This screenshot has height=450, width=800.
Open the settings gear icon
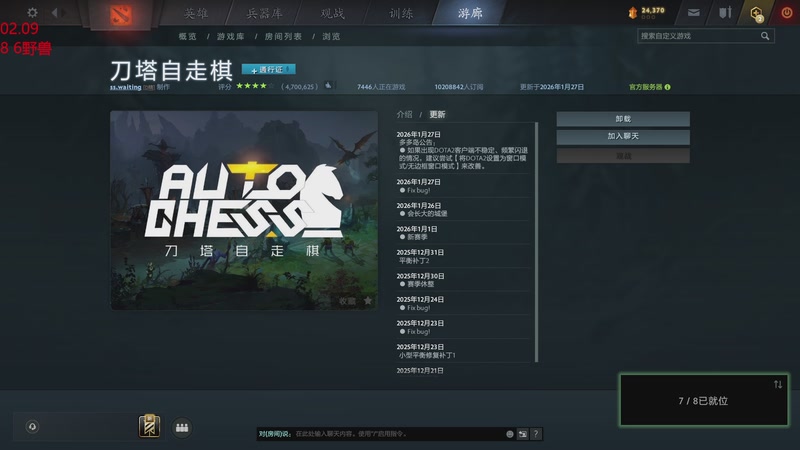pyautogui.click(x=32, y=12)
